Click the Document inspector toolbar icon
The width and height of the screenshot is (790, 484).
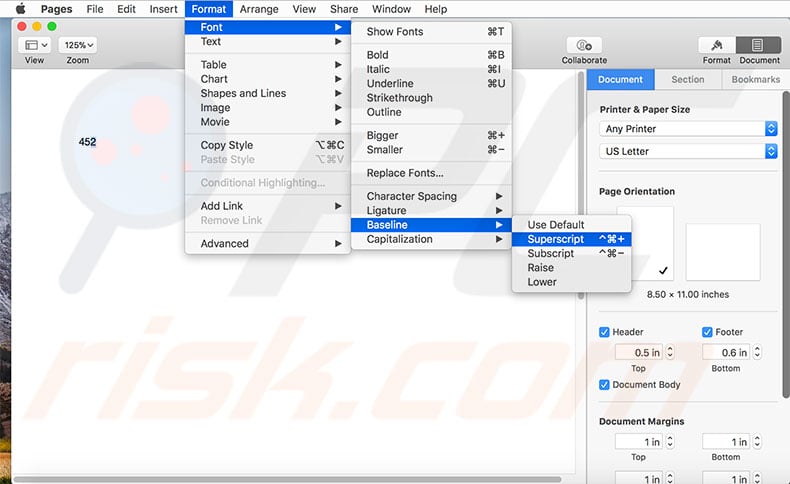pyautogui.click(x=759, y=45)
